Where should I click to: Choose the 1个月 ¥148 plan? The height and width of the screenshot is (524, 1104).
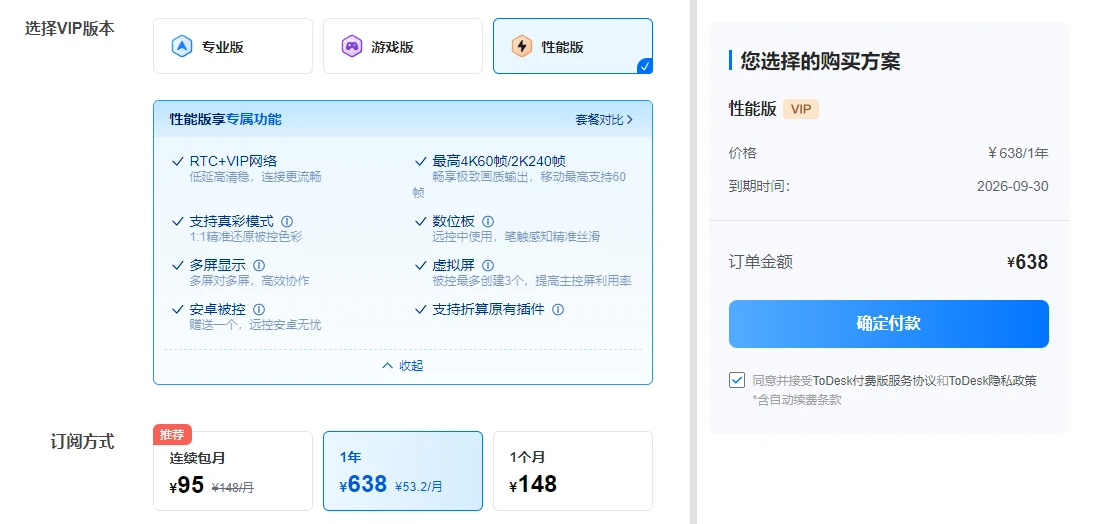pos(572,470)
